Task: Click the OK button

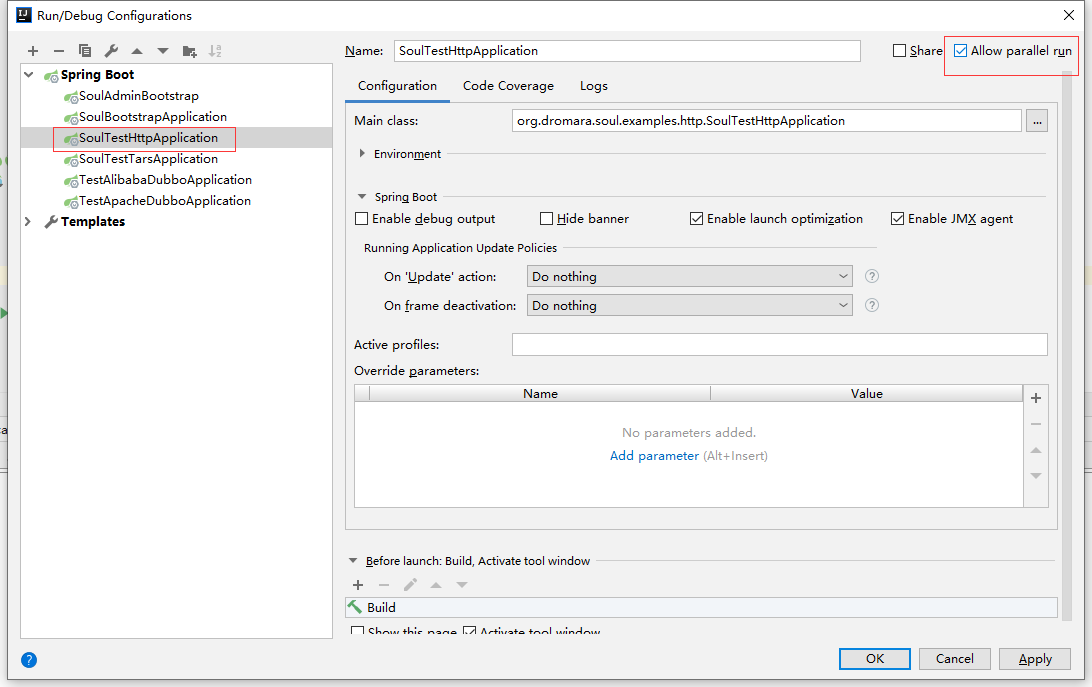Action: point(875,658)
